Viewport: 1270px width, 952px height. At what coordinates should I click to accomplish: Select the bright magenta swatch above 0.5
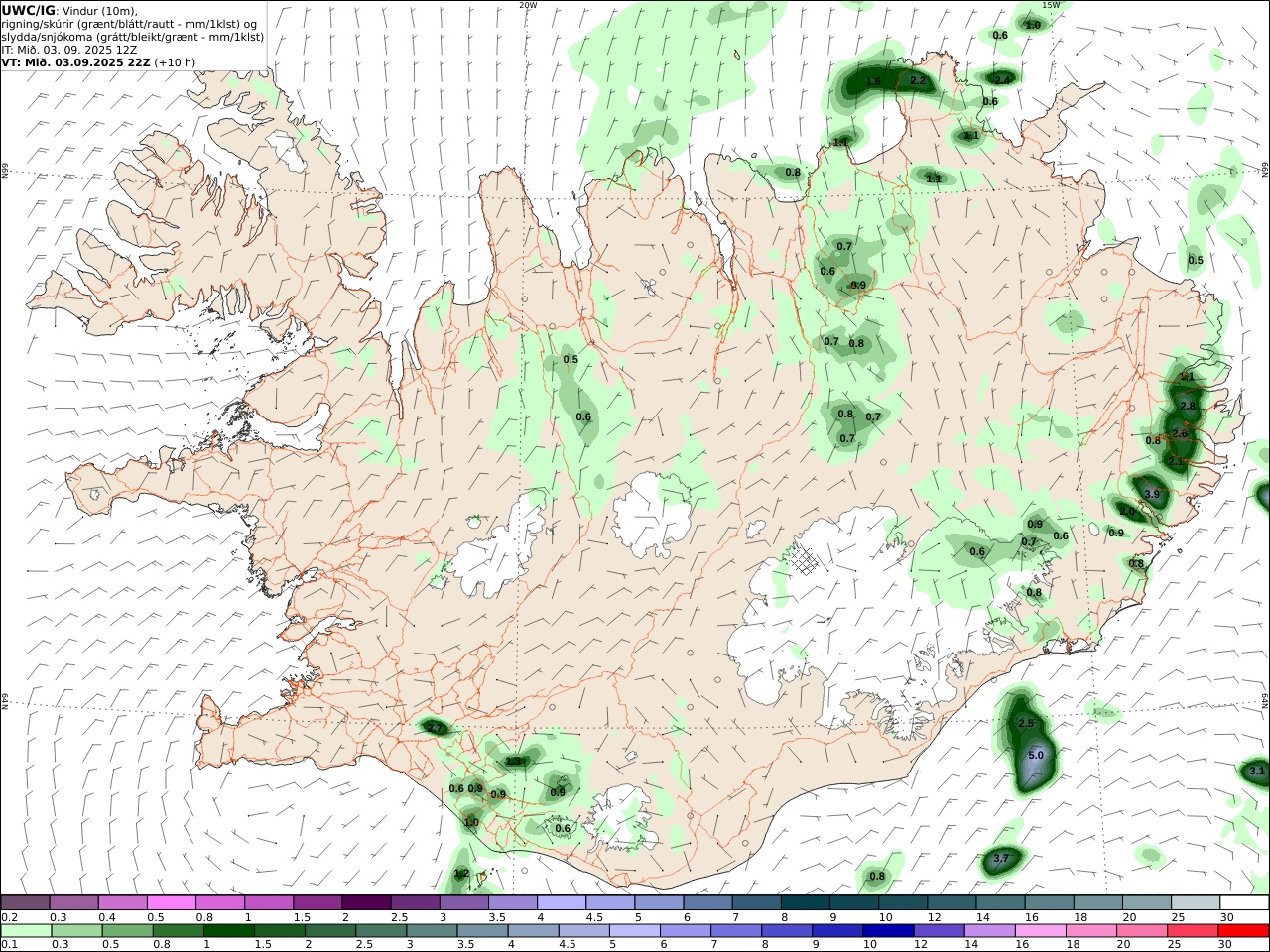[x=171, y=902]
